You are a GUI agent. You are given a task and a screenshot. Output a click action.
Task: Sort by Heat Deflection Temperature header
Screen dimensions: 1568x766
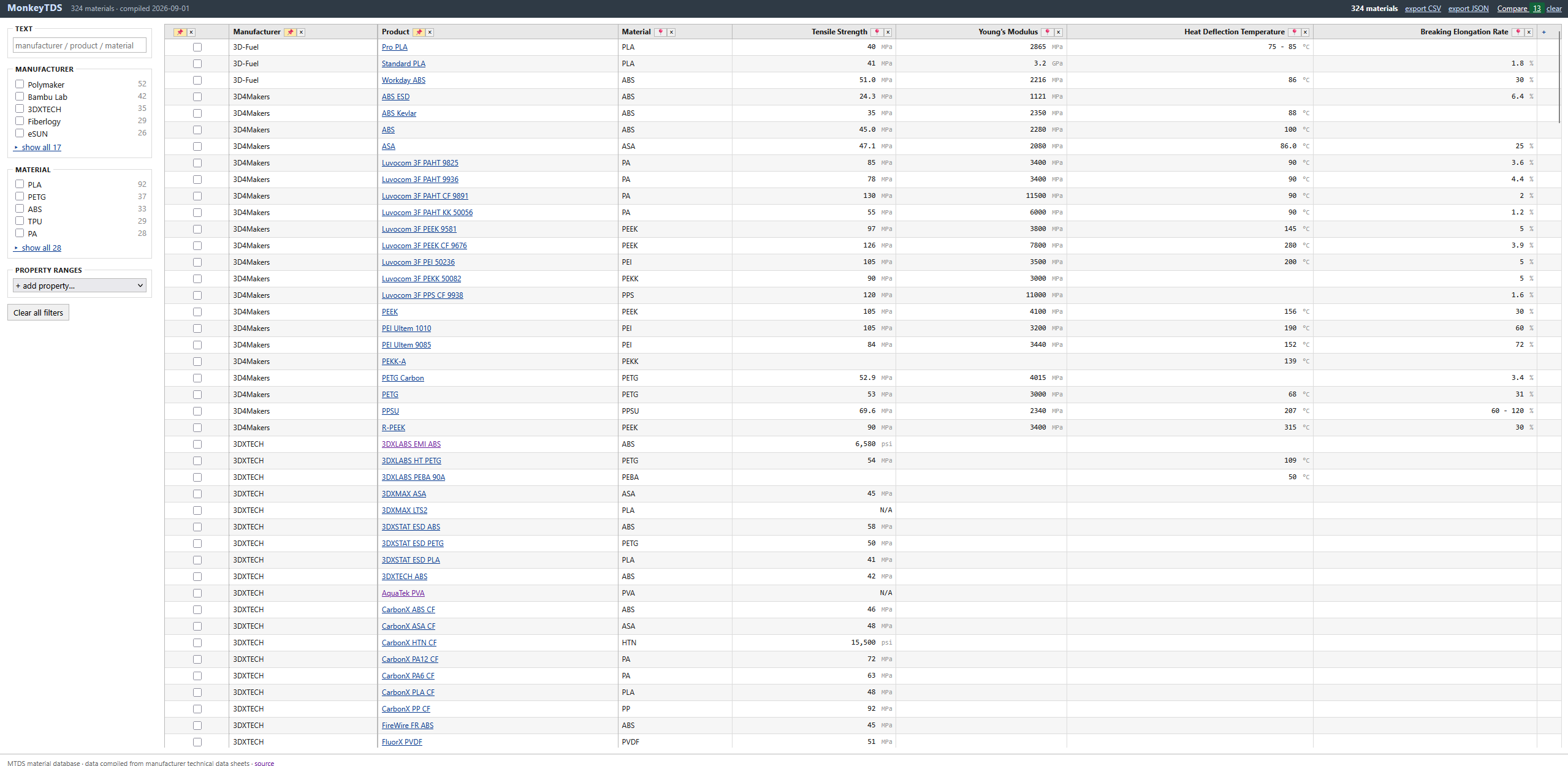pos(1234,32)
